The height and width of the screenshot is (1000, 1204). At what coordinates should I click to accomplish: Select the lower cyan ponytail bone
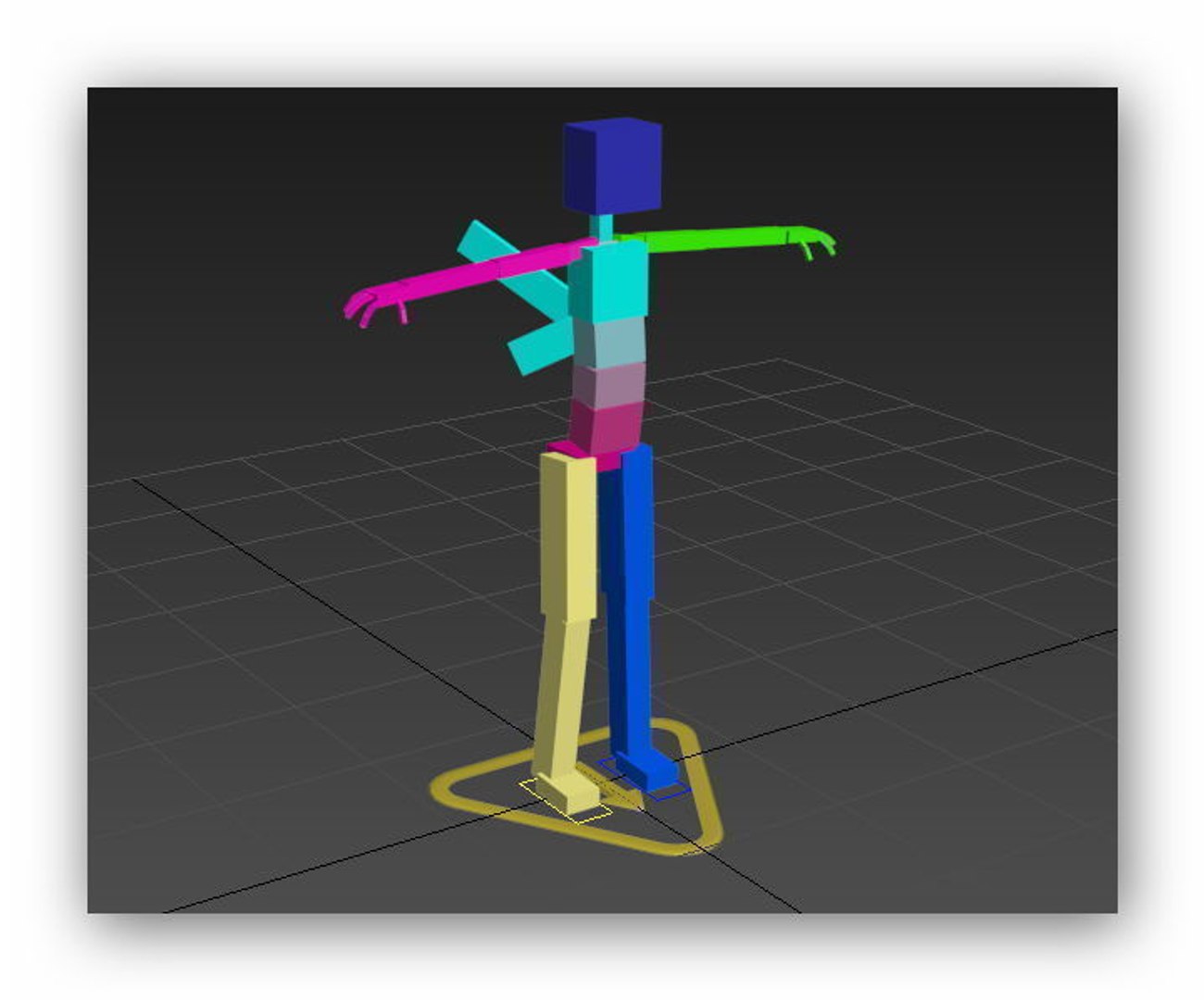tap(539, 346)
